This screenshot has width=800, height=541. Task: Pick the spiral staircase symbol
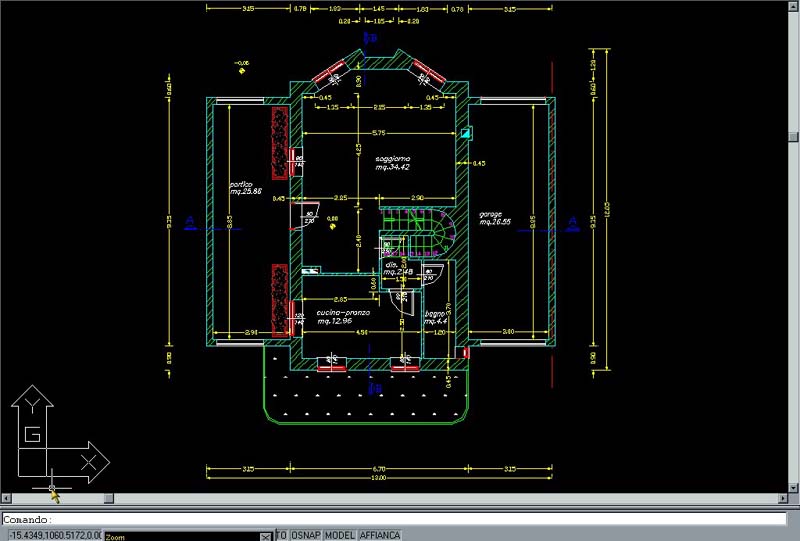(438, 235)
